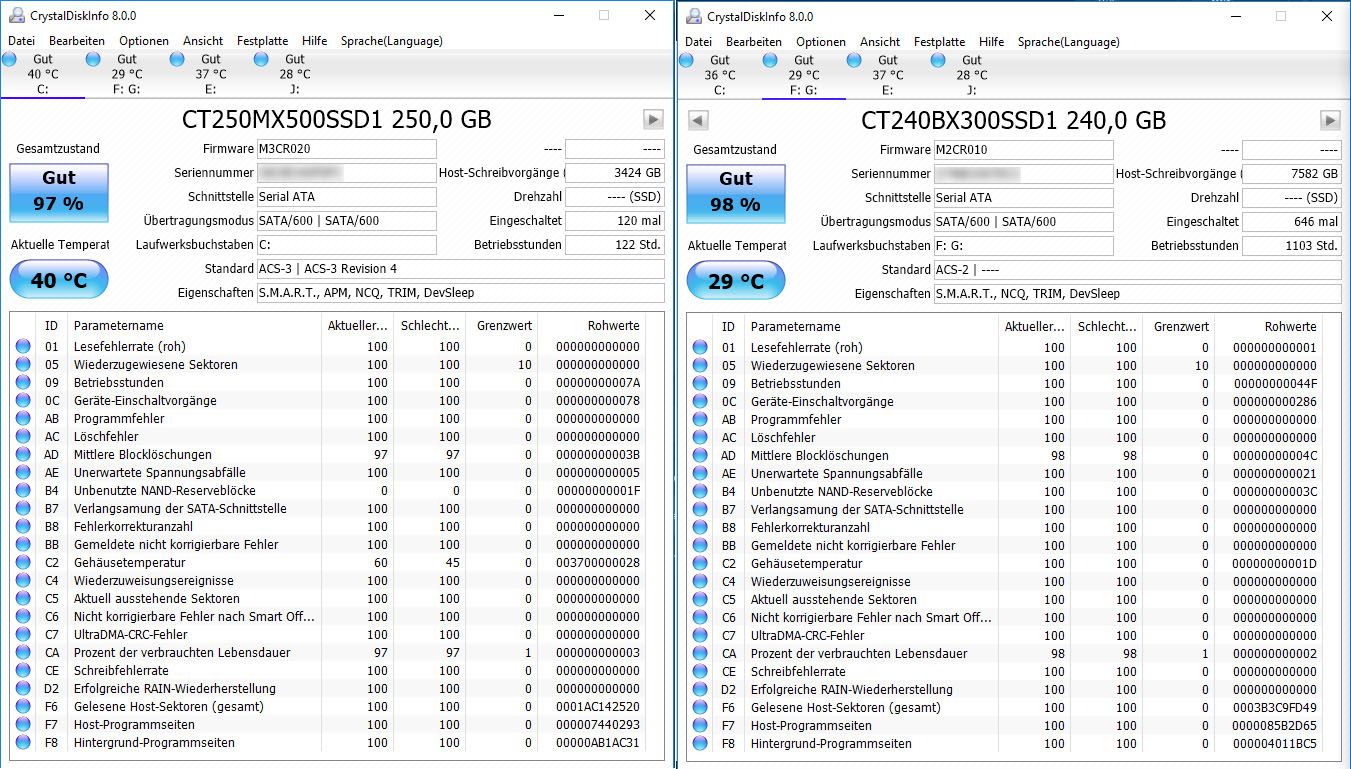1351x769 pixels.
Task: Click status icon for Wiederzuweisungsereignisse in right window
Action: (x=700, y=582)
